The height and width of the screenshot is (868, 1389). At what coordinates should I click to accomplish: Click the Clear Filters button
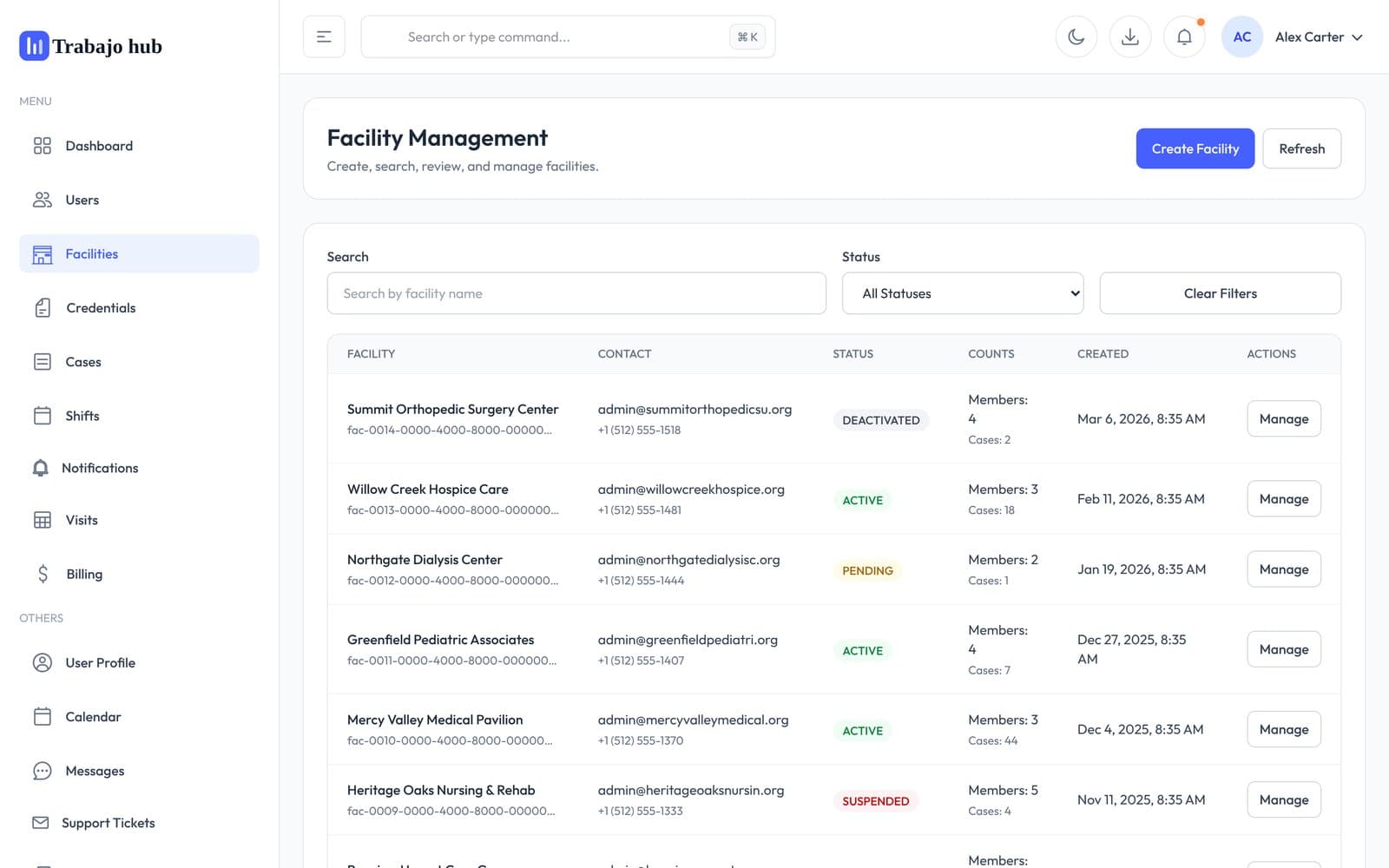(1220, 293)
